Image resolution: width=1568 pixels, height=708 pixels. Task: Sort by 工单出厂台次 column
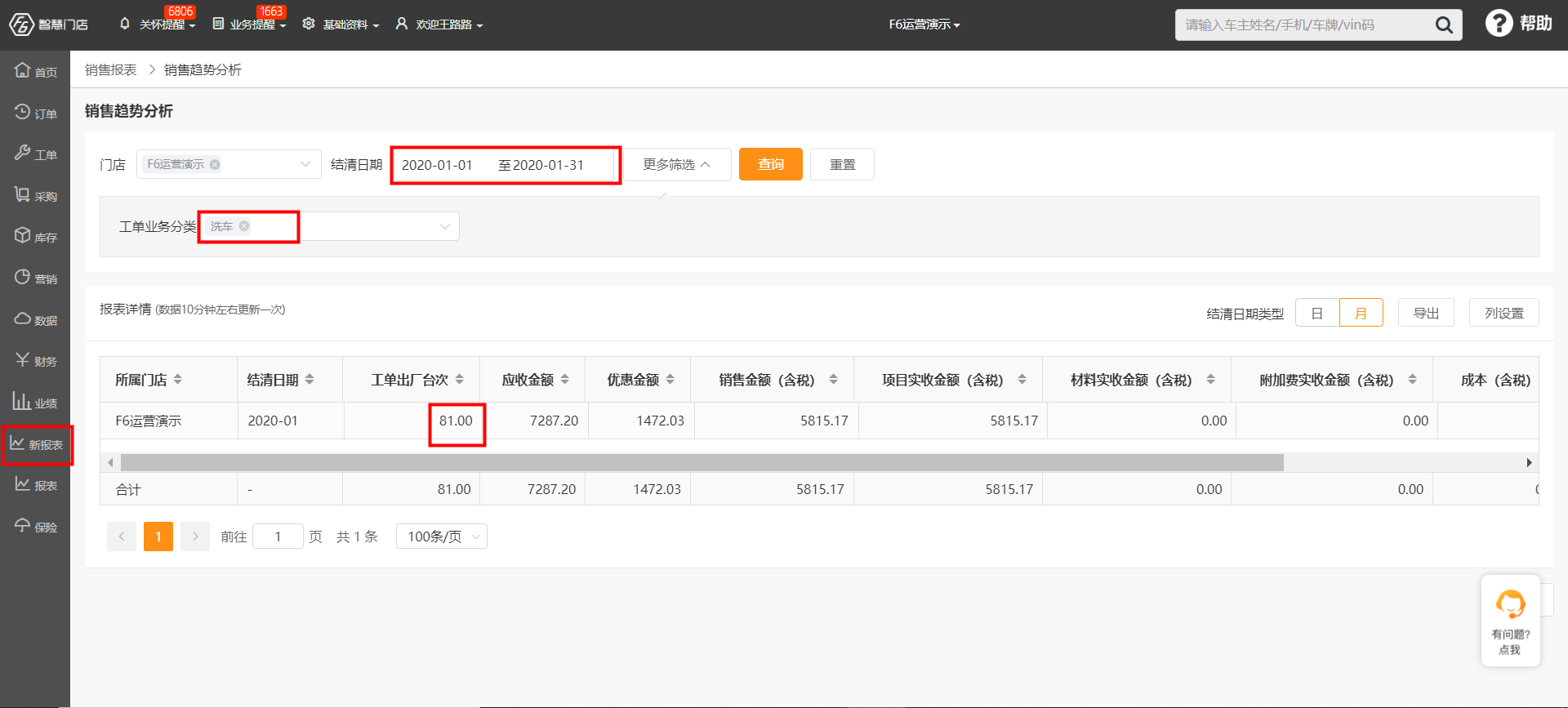459,380
